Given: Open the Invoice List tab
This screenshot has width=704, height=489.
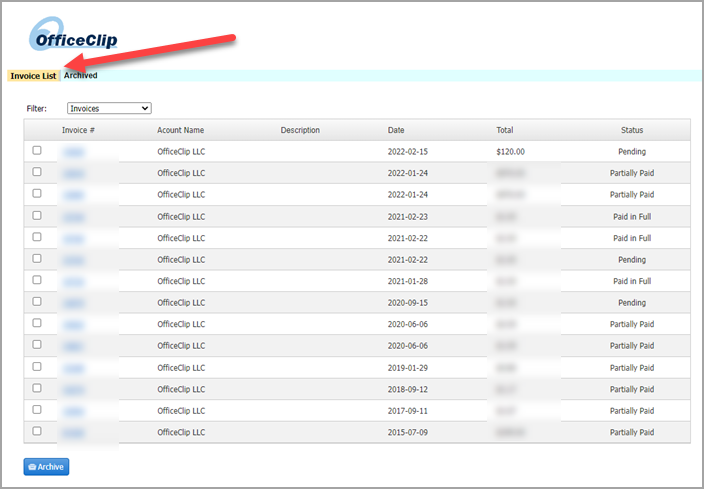Looking at the screenshot, I should click(33, 76).
